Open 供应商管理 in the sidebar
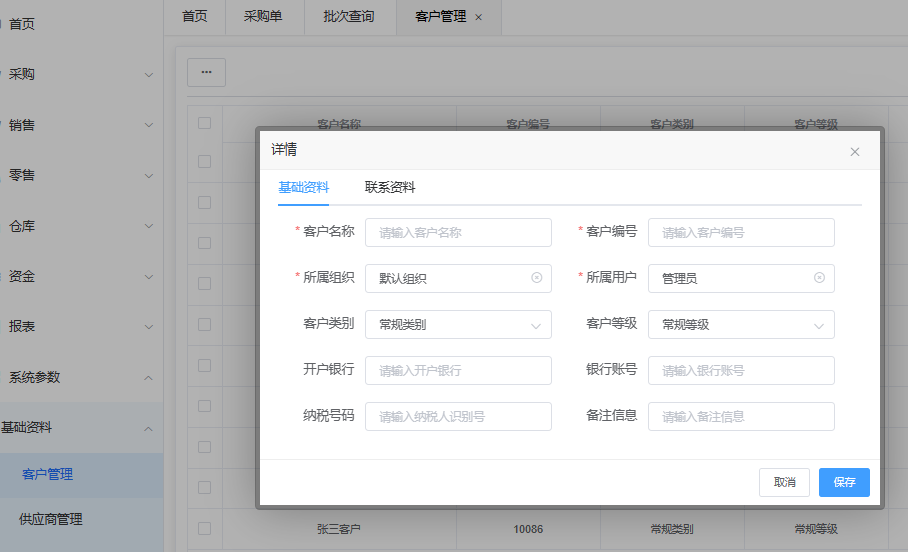The width and height of the screenshot is (908, 552). tap(64, 519)
